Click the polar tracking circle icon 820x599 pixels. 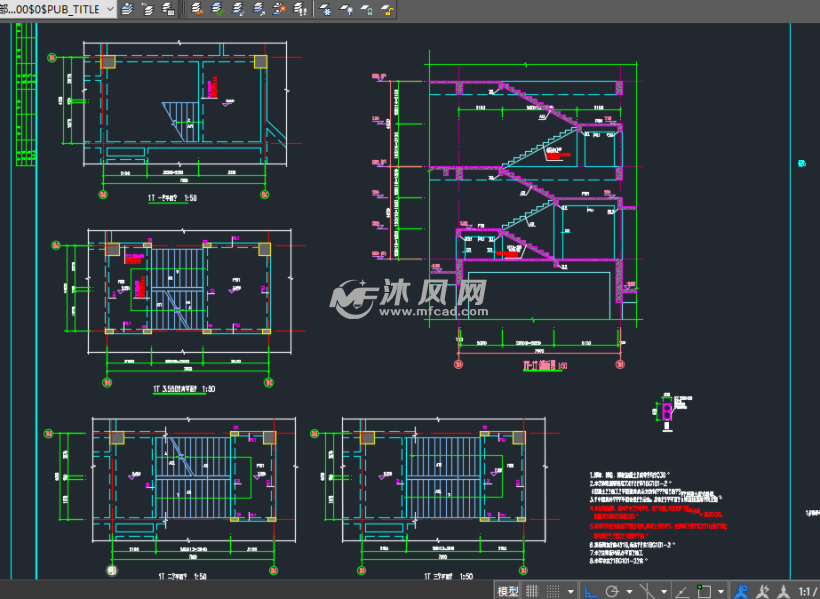pyautogui.click(x=612, y=591)
